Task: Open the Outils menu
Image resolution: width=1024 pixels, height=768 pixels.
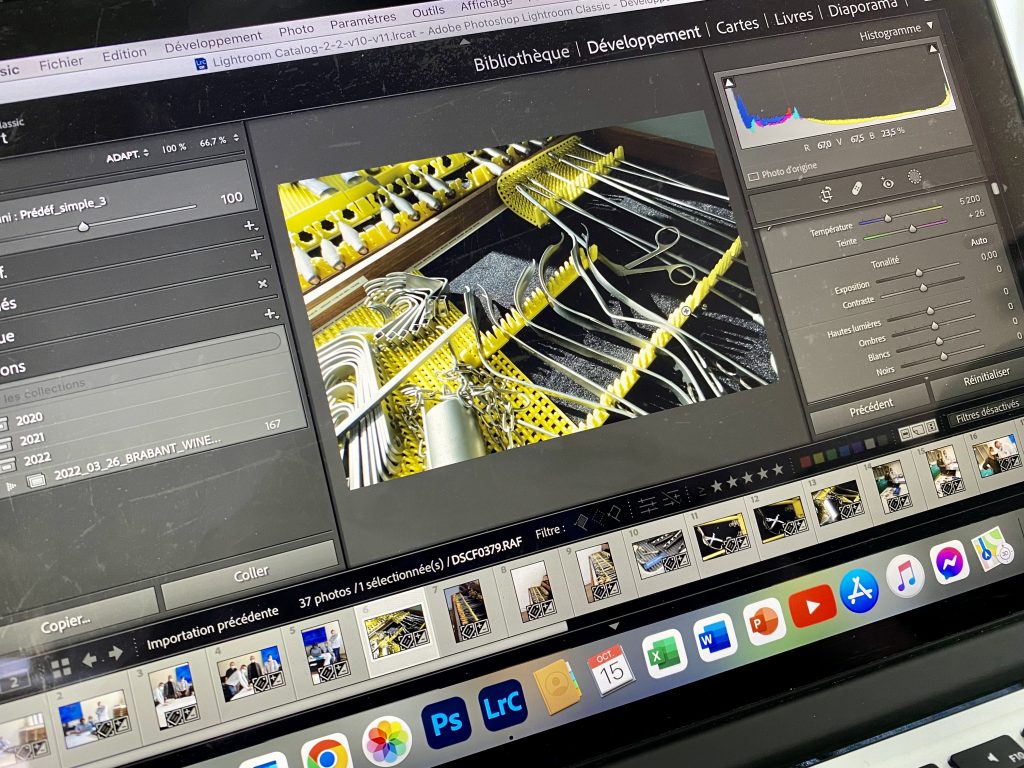Action: 428,11
